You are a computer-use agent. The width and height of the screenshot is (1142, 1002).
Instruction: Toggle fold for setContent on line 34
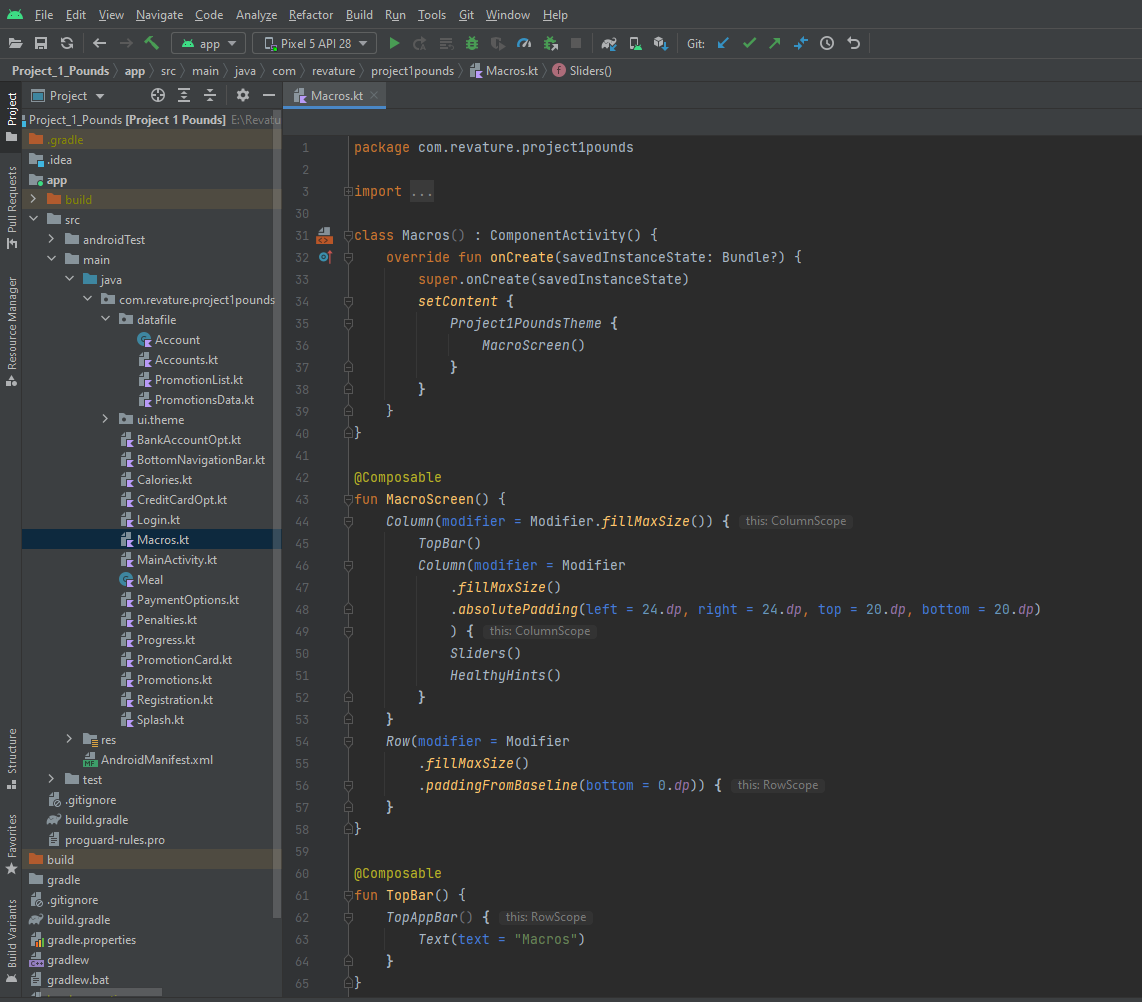click(x=348, y=301)
